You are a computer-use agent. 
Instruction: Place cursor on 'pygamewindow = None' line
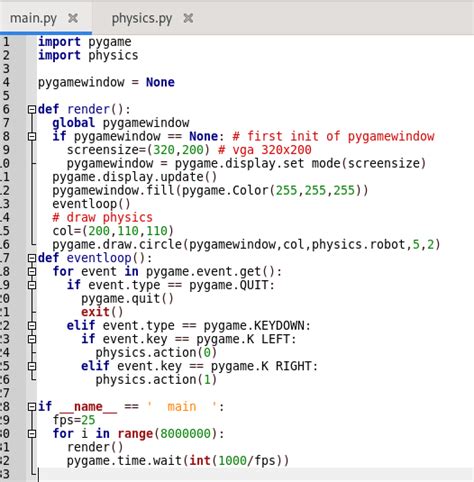coord(106,82)
